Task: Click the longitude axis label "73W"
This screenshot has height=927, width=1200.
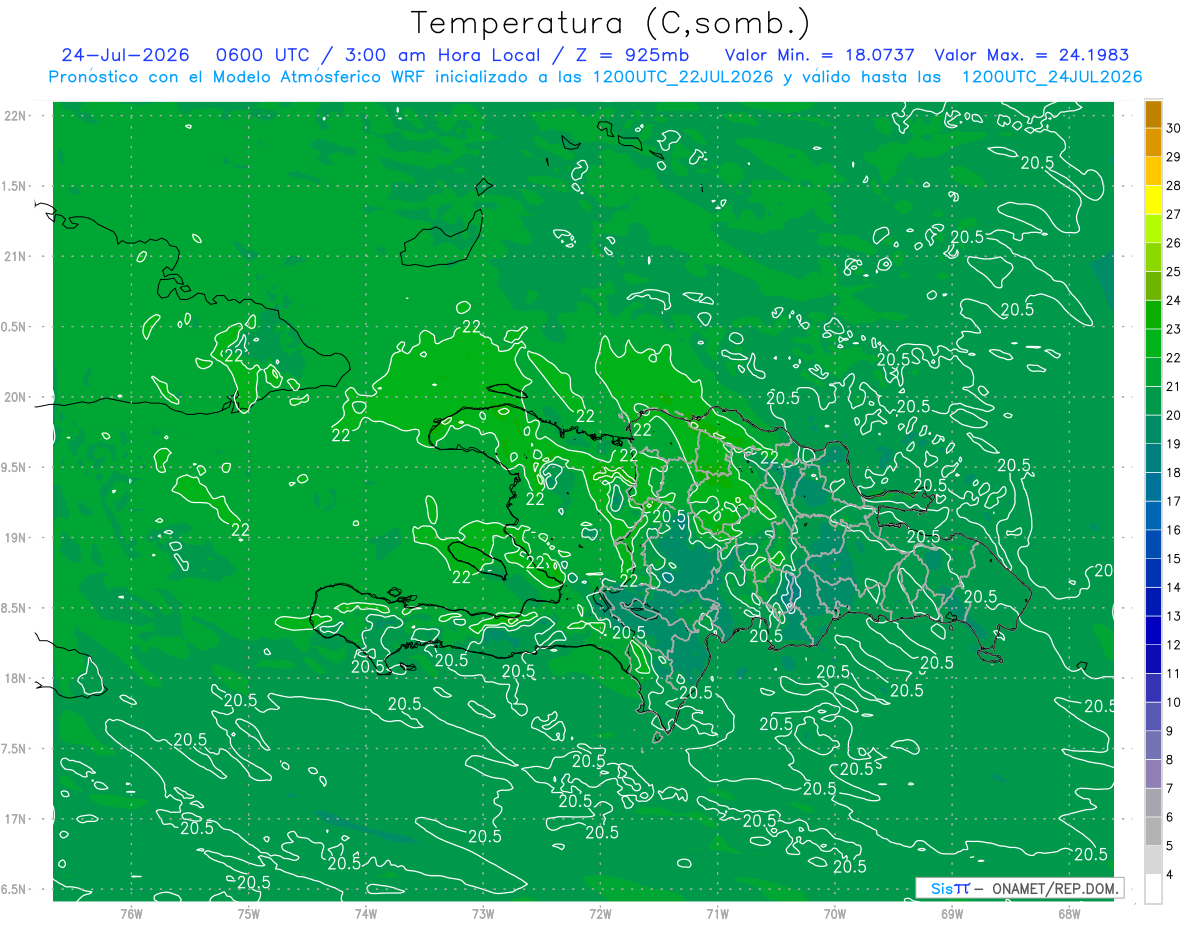Action: 483,913
